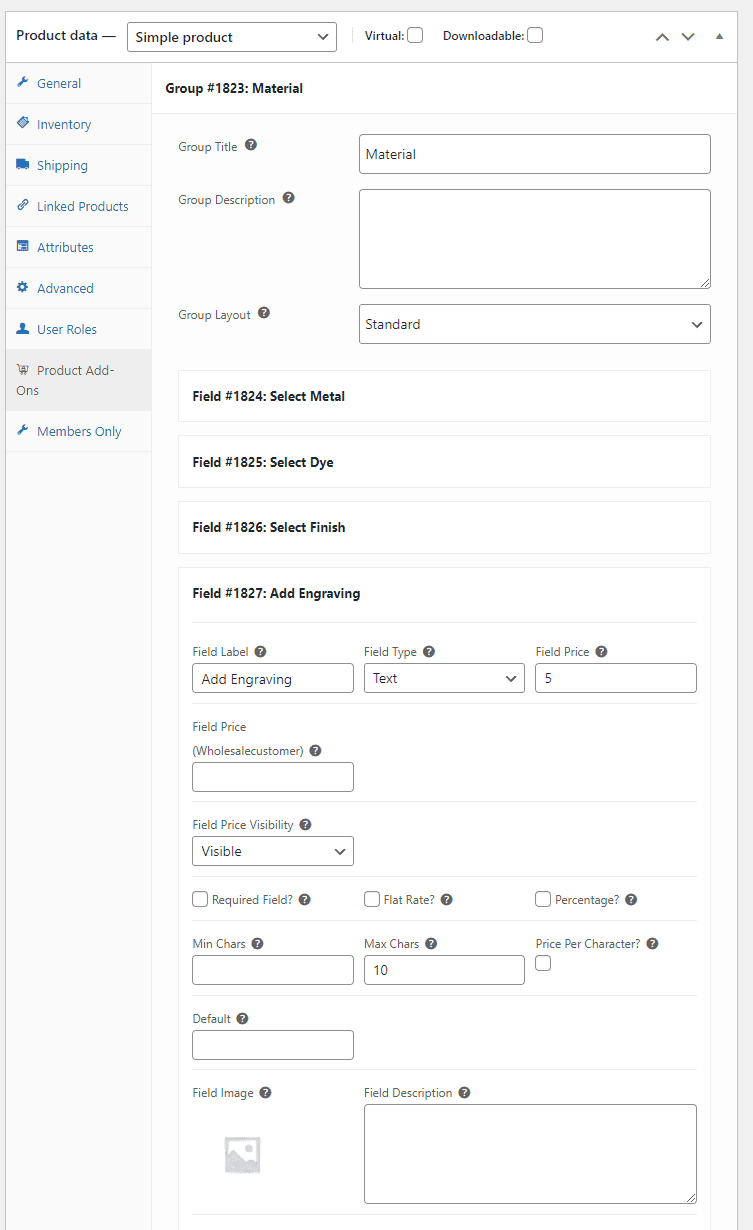Open the Group Layout dropdown
753x1230 pixels.
pyautogui.click(x=534, y=324)
